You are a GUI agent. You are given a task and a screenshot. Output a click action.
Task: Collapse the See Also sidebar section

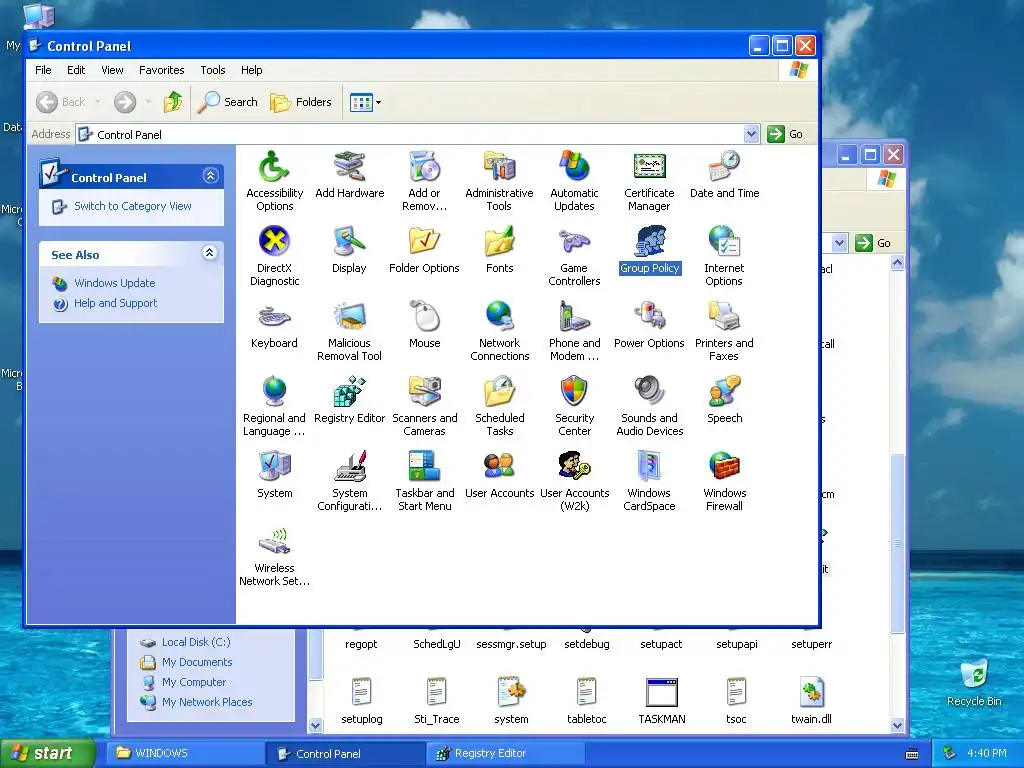[210, 253]
